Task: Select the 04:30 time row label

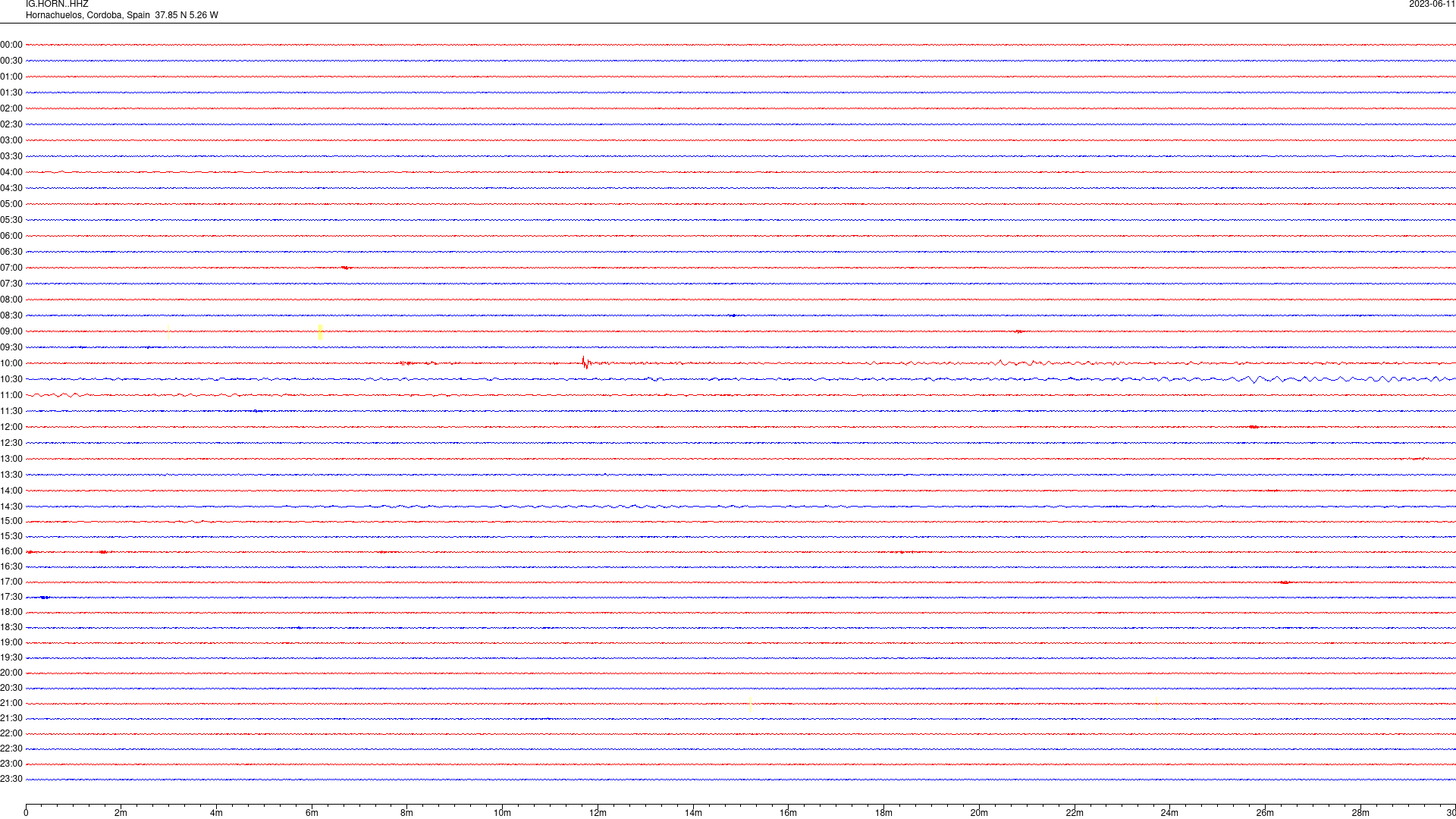Action: [11, 188]
